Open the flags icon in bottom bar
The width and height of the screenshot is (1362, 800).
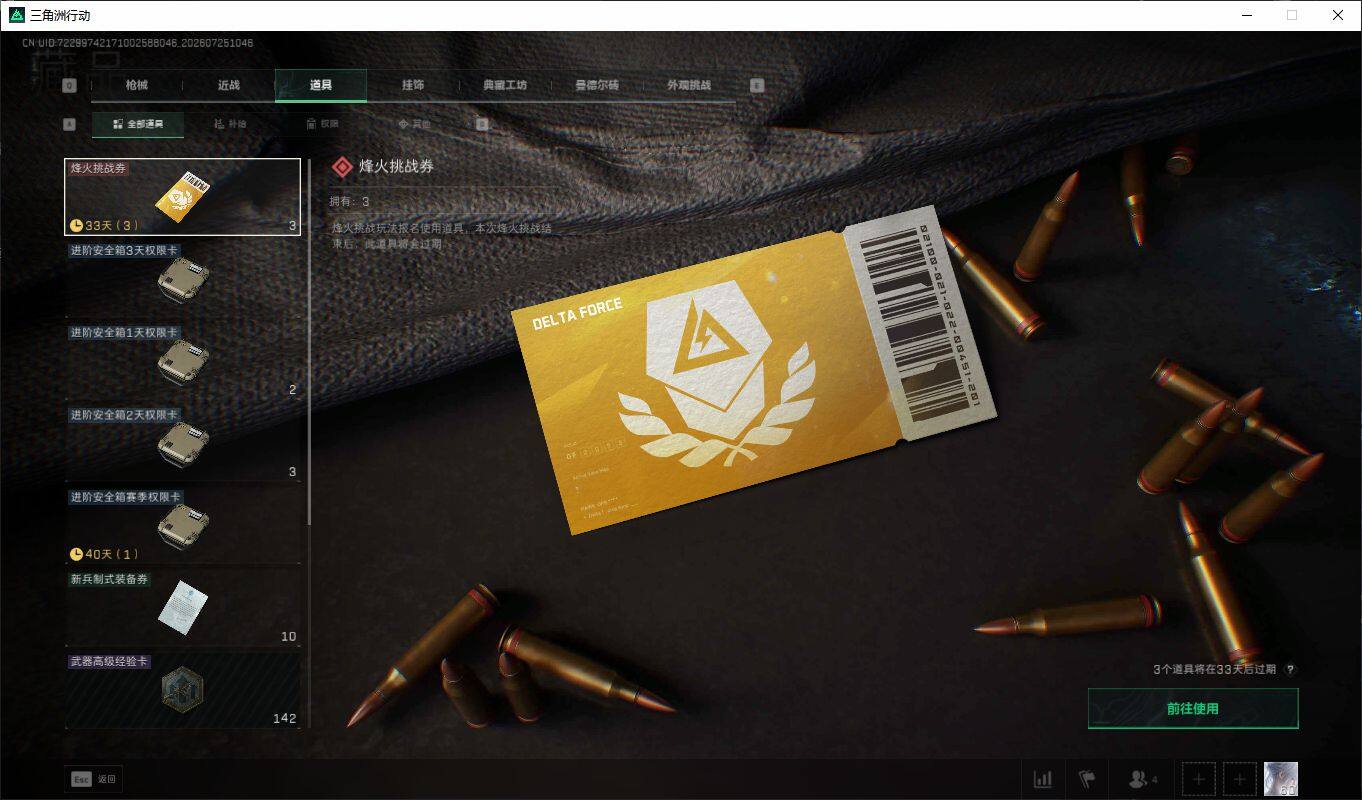pos(1087,779)
